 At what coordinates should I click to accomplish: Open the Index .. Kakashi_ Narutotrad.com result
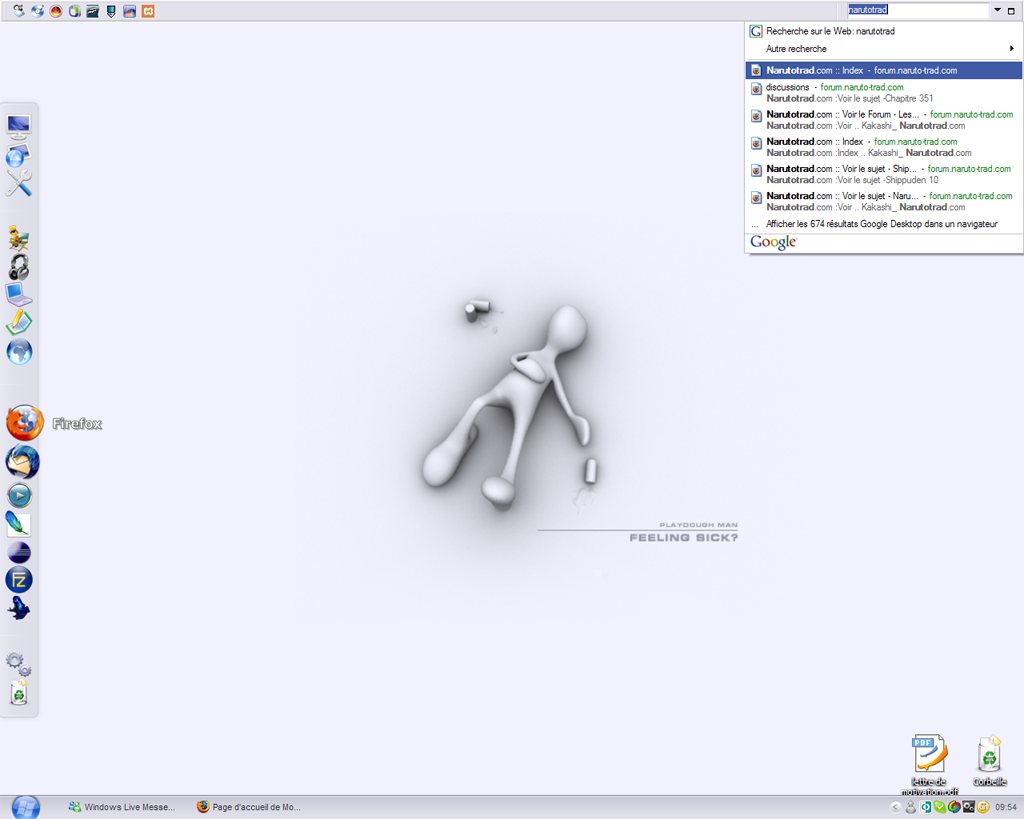click(884, 147)
